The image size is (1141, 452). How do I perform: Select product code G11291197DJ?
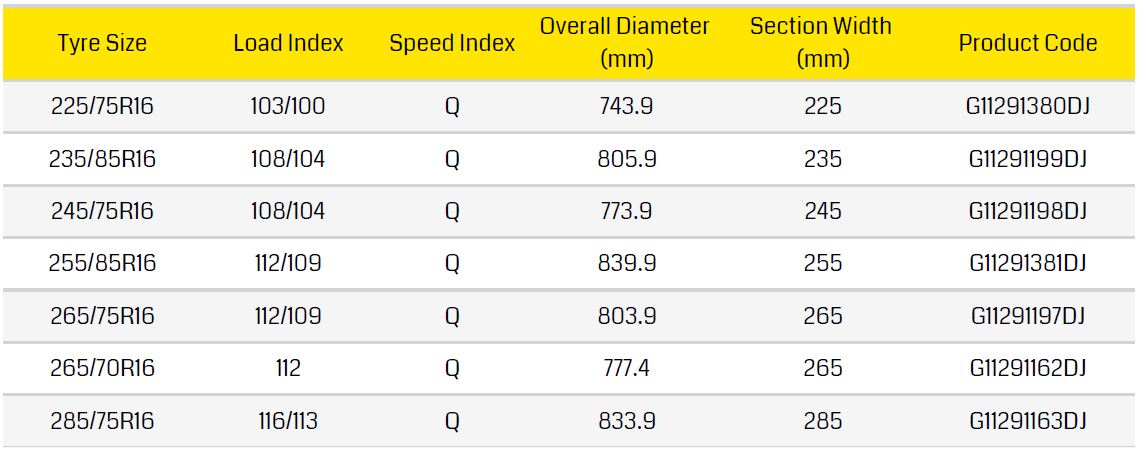[x=1027, y=317]
